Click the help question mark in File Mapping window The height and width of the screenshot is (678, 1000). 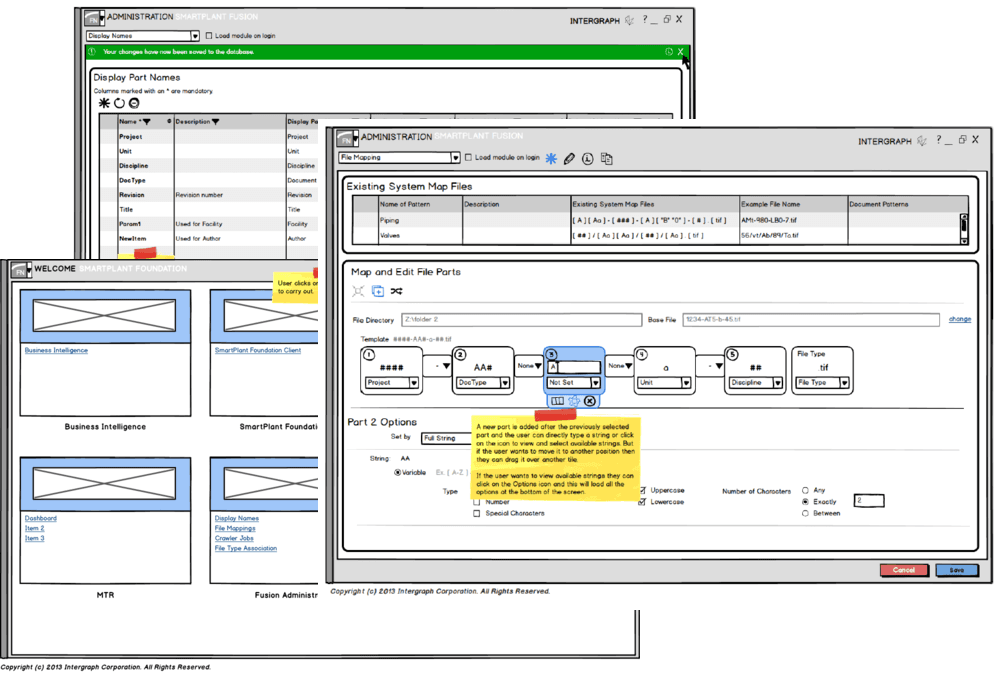point(938,140)
